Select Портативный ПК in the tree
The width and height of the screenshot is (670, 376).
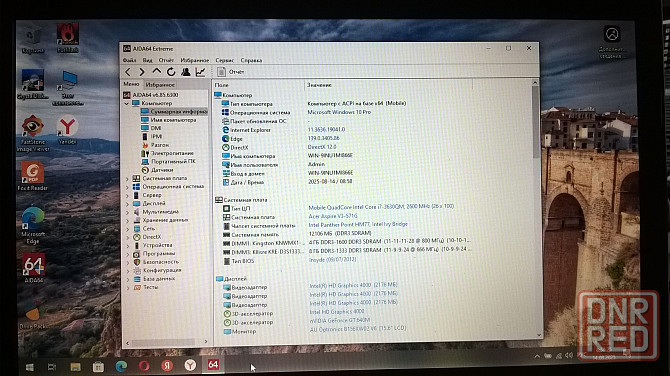click(x=168, y=162)
